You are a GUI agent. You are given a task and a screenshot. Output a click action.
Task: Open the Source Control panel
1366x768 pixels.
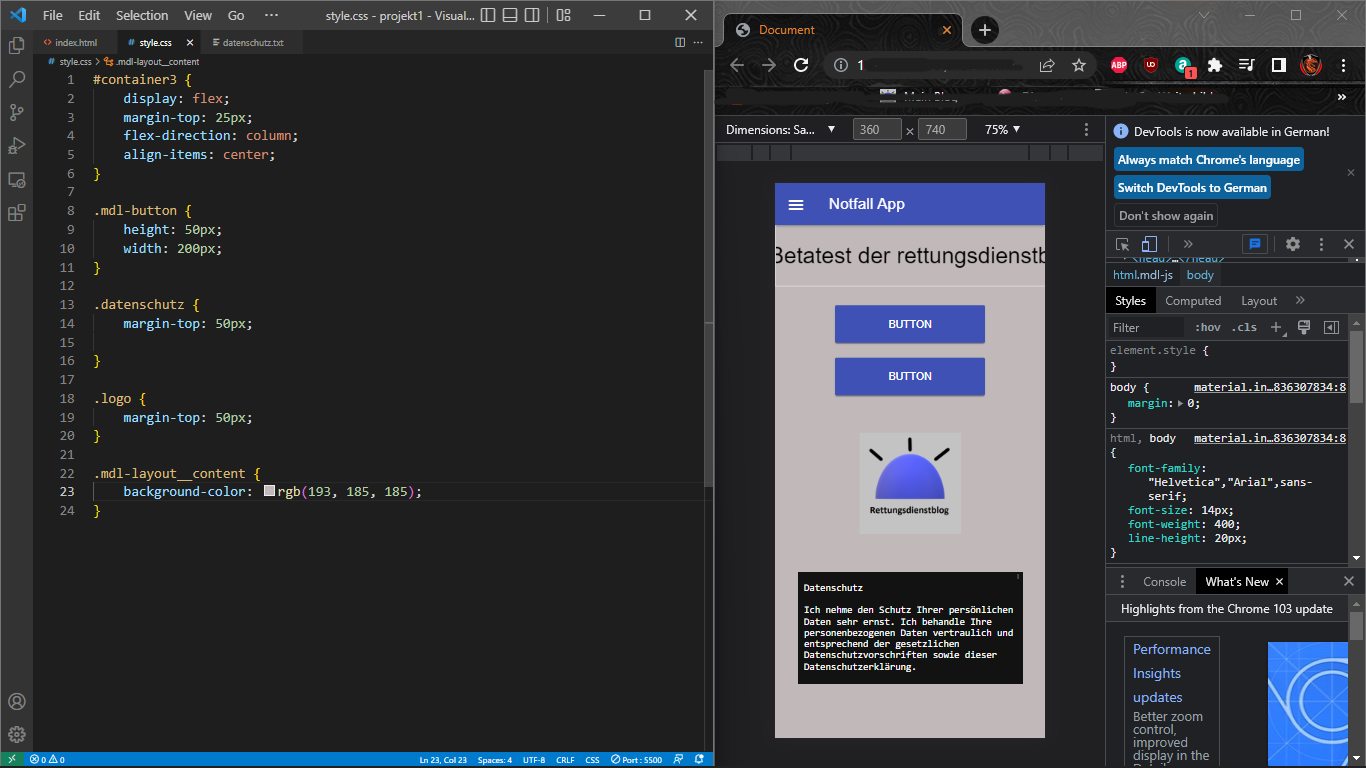pos(16,112)
